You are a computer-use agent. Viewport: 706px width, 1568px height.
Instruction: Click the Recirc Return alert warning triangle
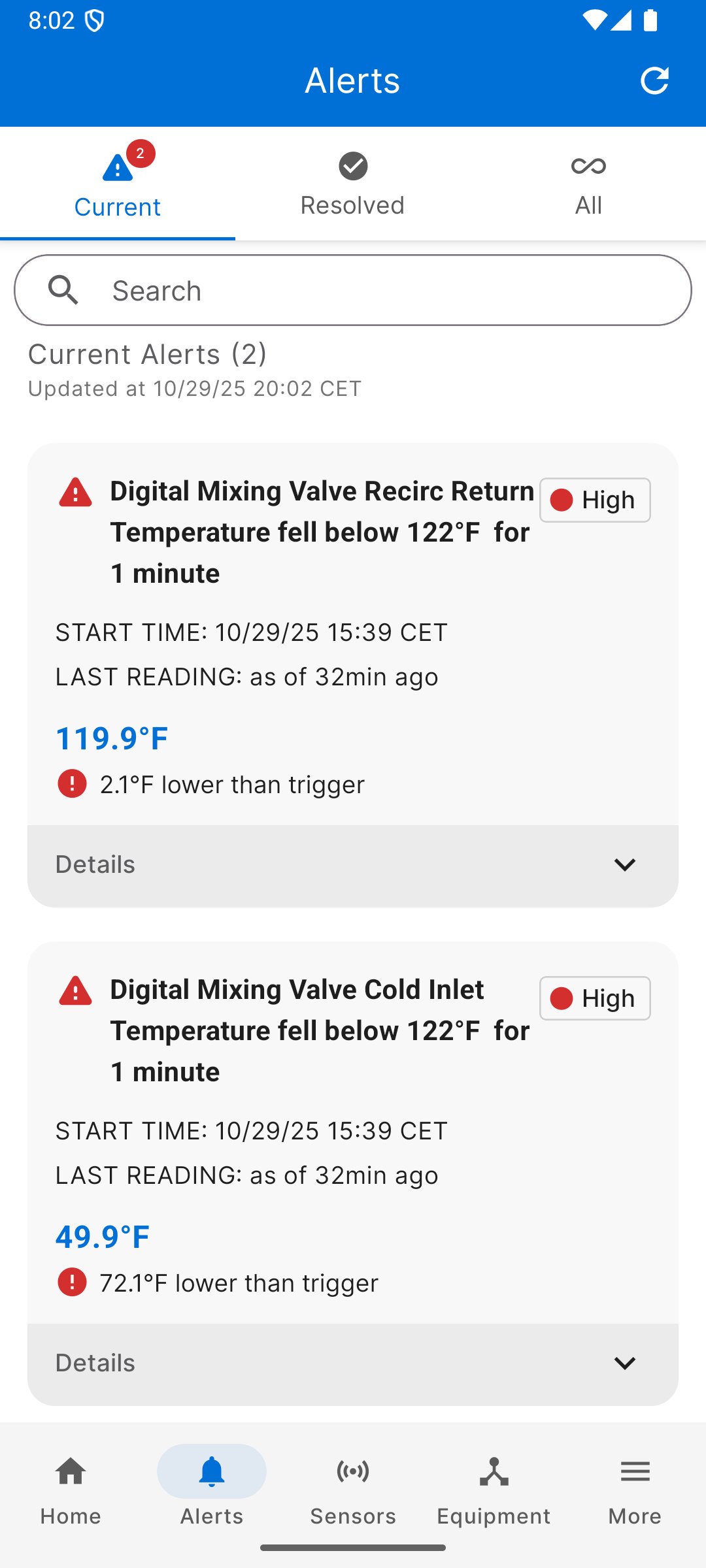click(x=76, y=493)
